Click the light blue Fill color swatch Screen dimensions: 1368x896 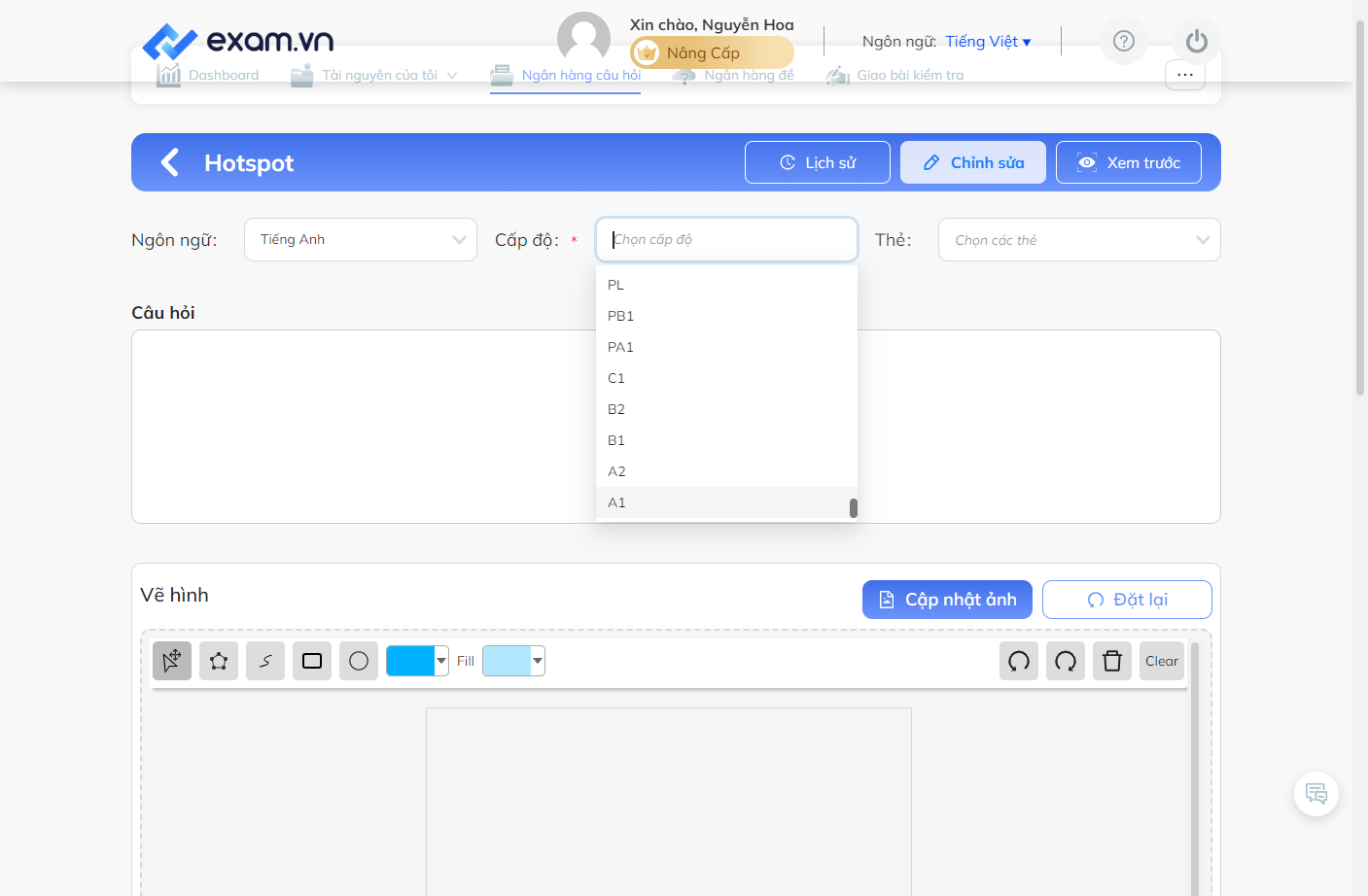tap(507, 661)
